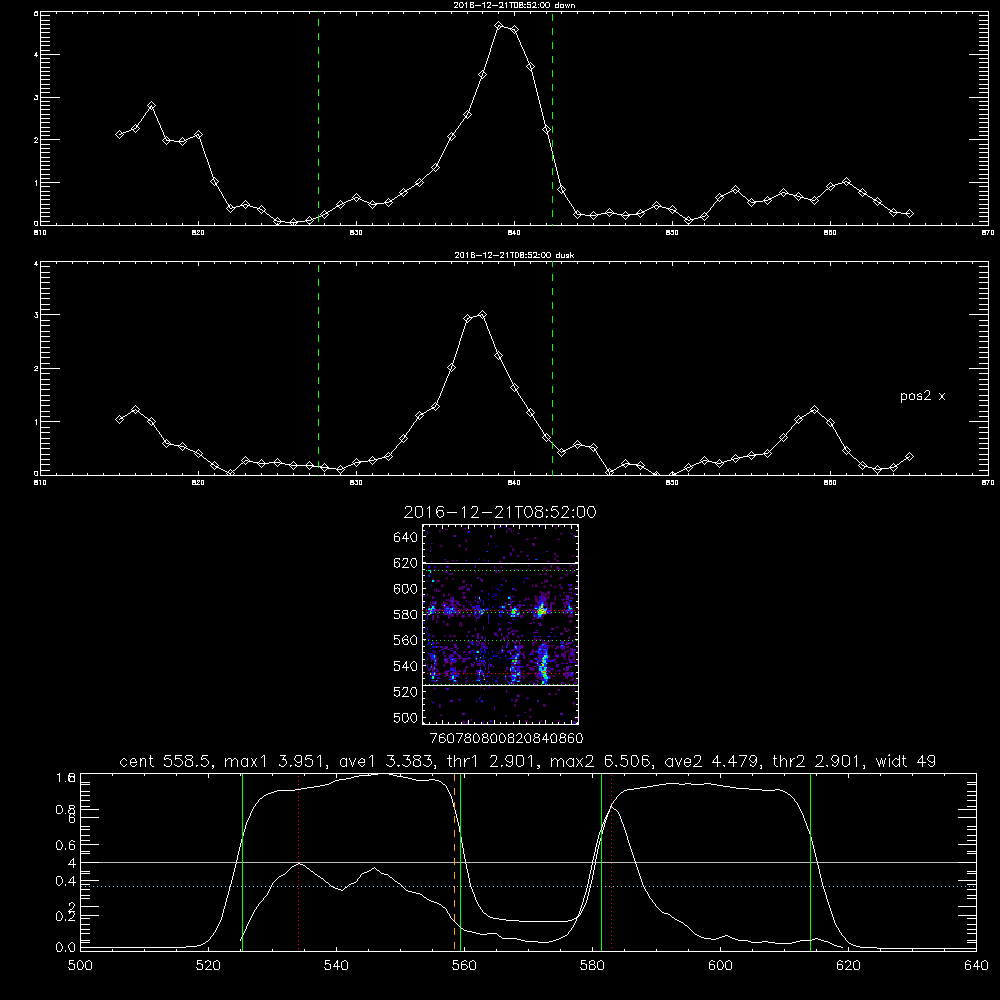1000x1000 pixels.
Task: Click the '2016-12-21T08:52:00' title above the spectral image
Action: coord(500,512)
